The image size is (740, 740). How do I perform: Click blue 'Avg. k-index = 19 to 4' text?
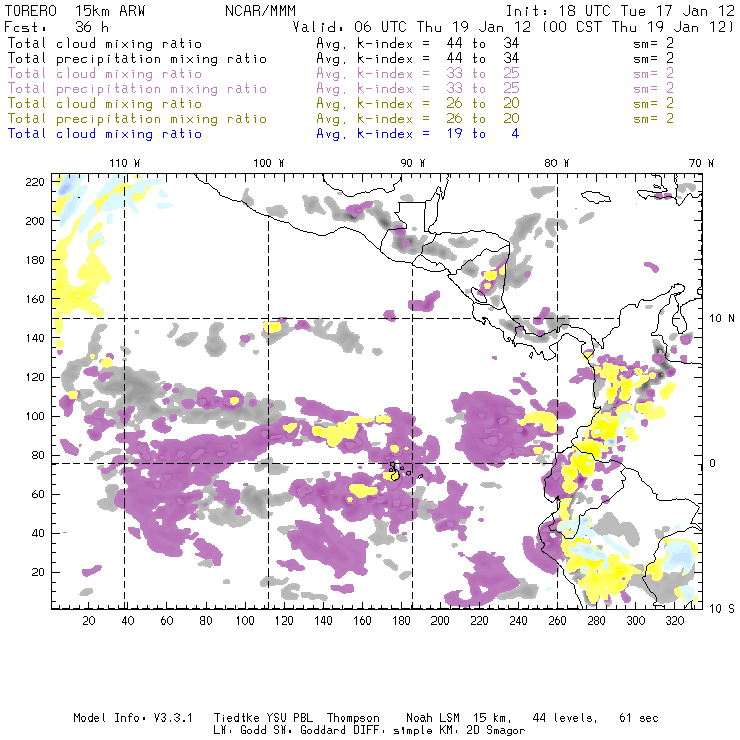pyautogui.click(x=418, y=134)
